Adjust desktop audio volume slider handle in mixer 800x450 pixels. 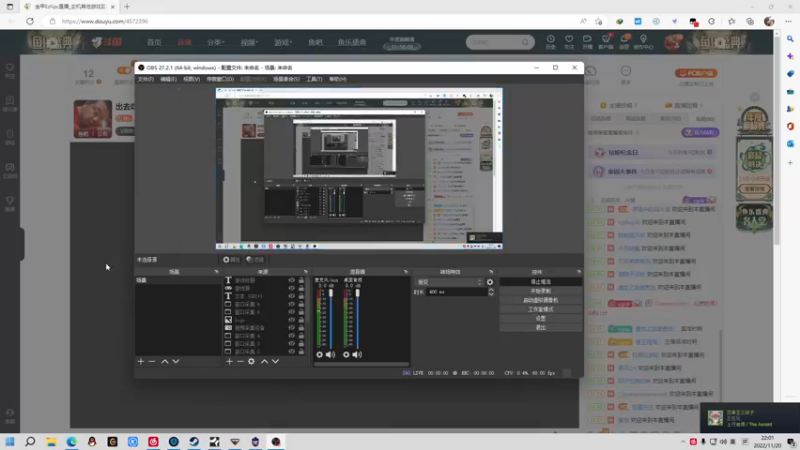point(357,293)
